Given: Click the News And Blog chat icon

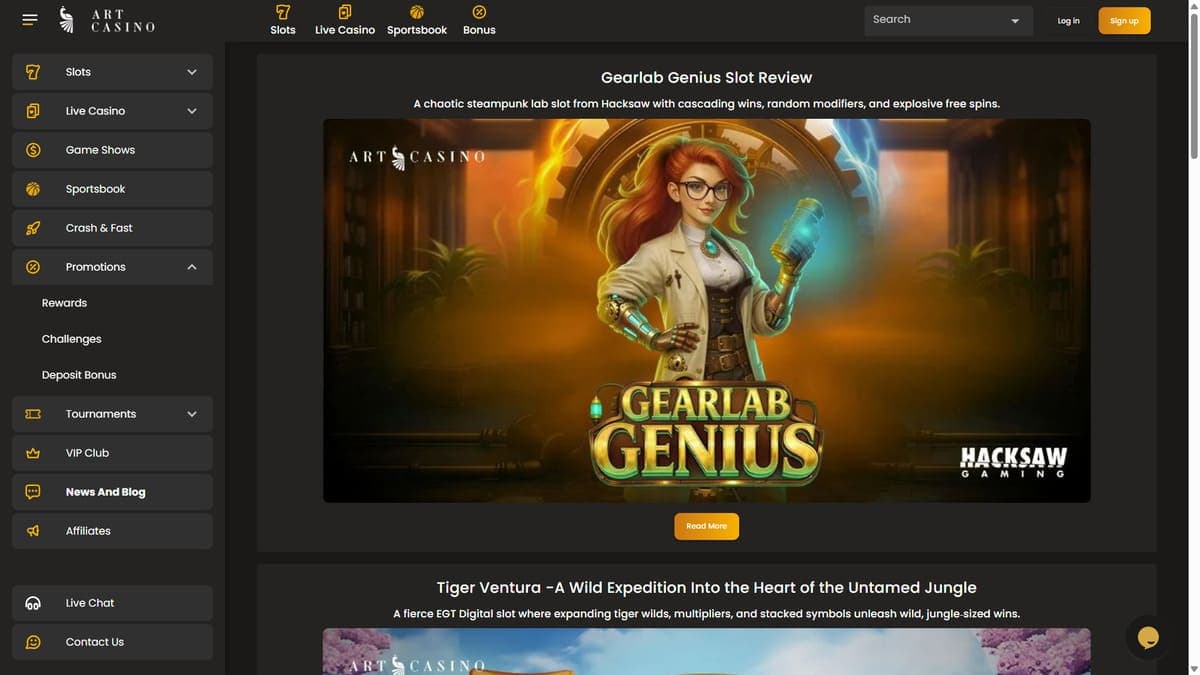Looking at the screenshot, I should (33, 492).
